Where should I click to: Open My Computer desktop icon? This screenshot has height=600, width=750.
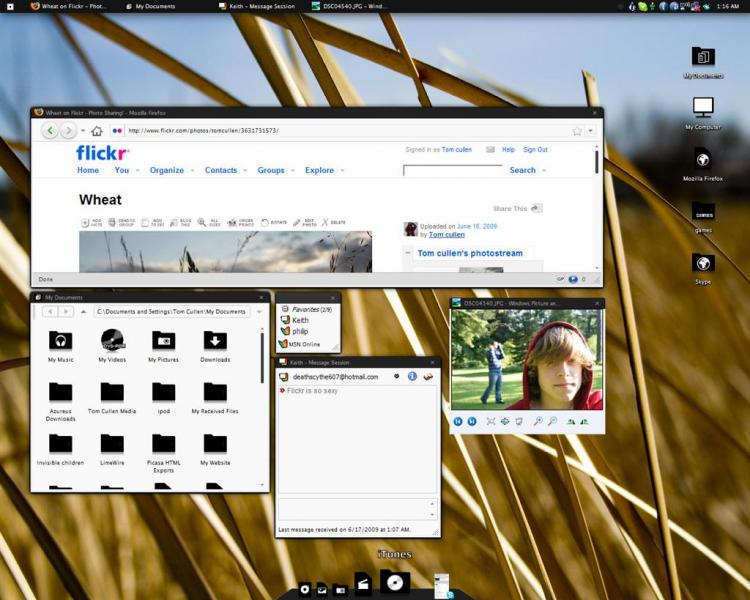(703, 113)
